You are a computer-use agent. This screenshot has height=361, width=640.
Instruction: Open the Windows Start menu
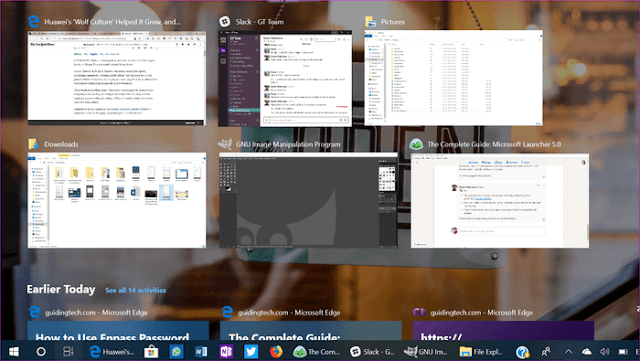click(14, 351)
